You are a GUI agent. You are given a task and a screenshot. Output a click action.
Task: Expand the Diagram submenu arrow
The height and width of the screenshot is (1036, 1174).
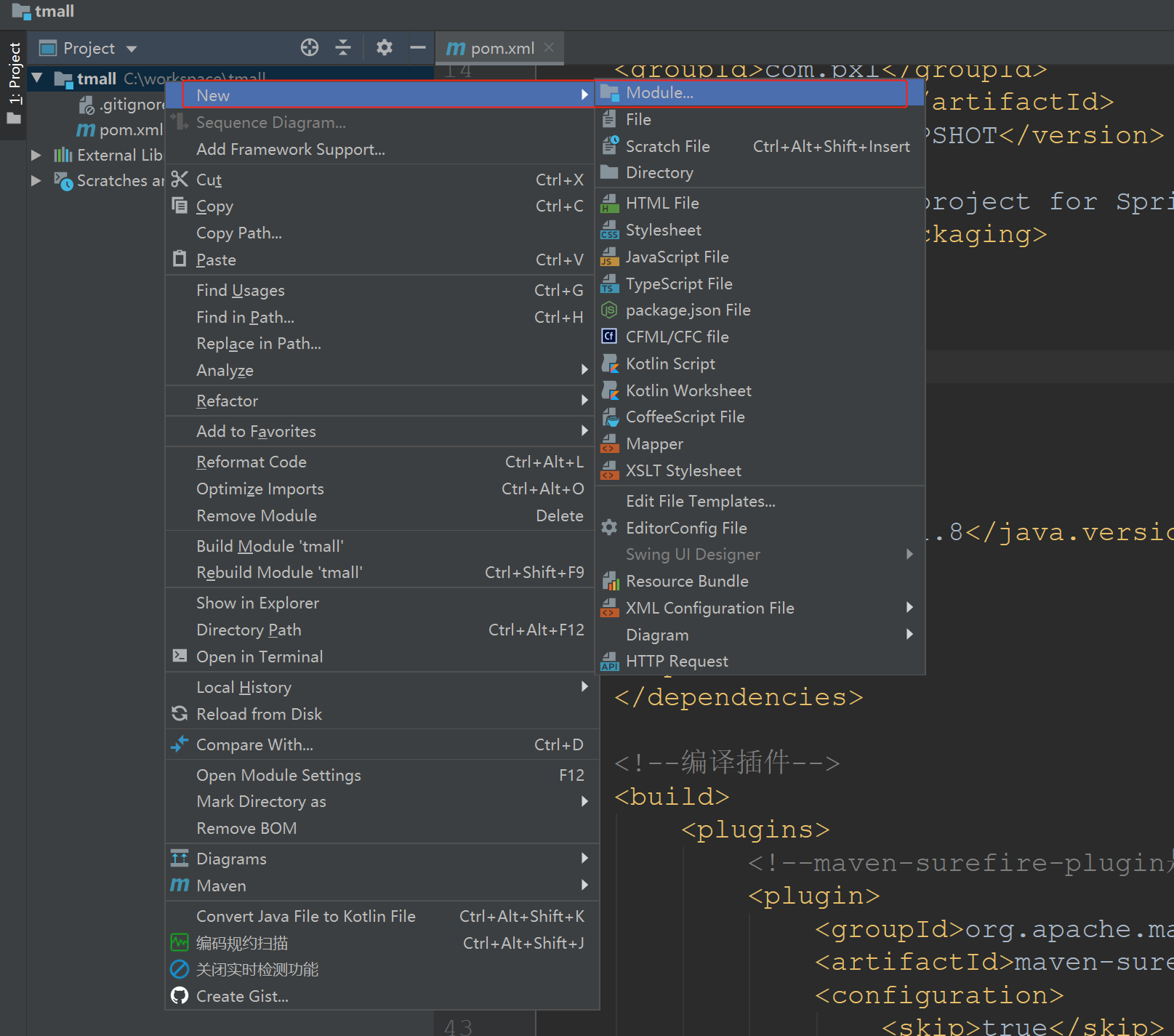point(909,634)
